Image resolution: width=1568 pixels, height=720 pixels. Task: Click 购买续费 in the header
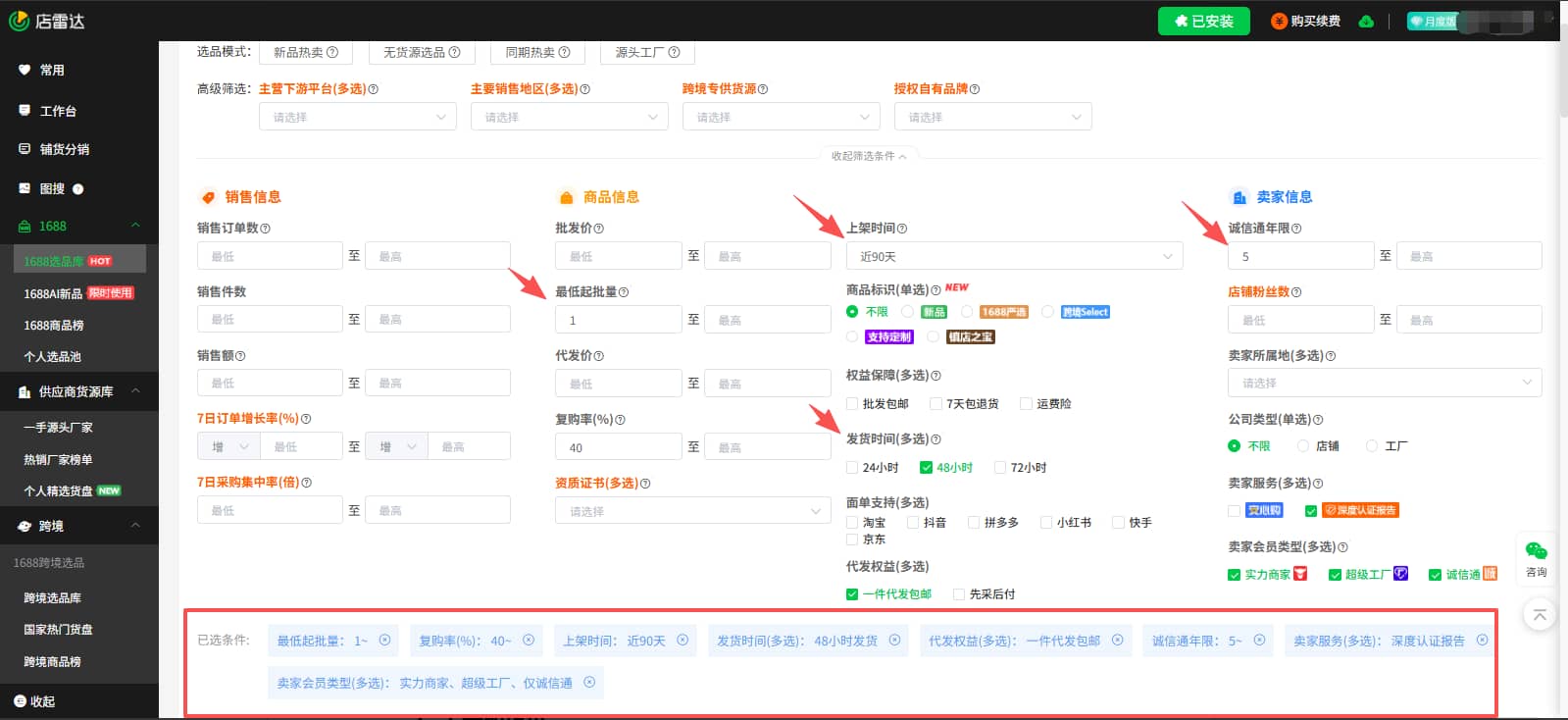pos(1306,22)
